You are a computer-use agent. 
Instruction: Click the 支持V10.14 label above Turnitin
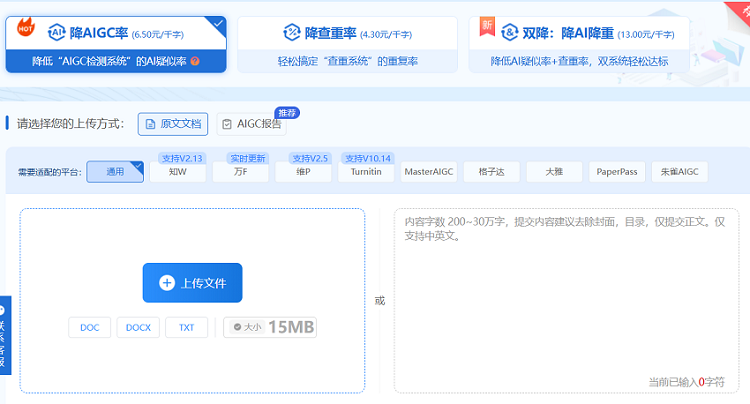coord(368,158)
